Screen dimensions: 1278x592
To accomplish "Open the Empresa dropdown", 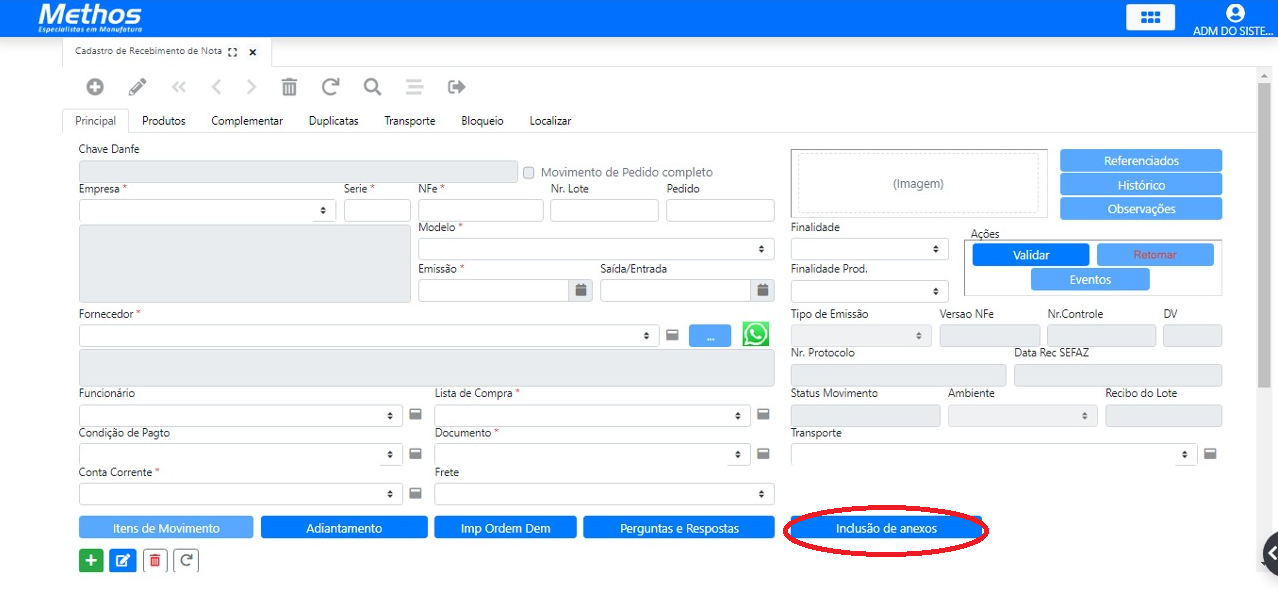I will pos(208,211).
